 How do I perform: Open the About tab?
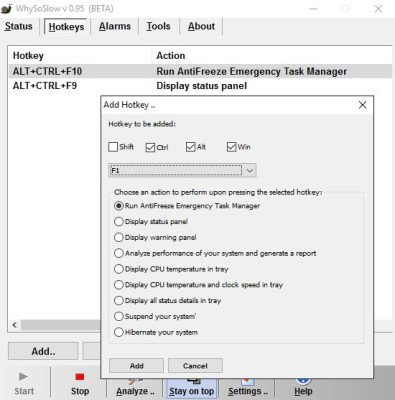point(201,26)
